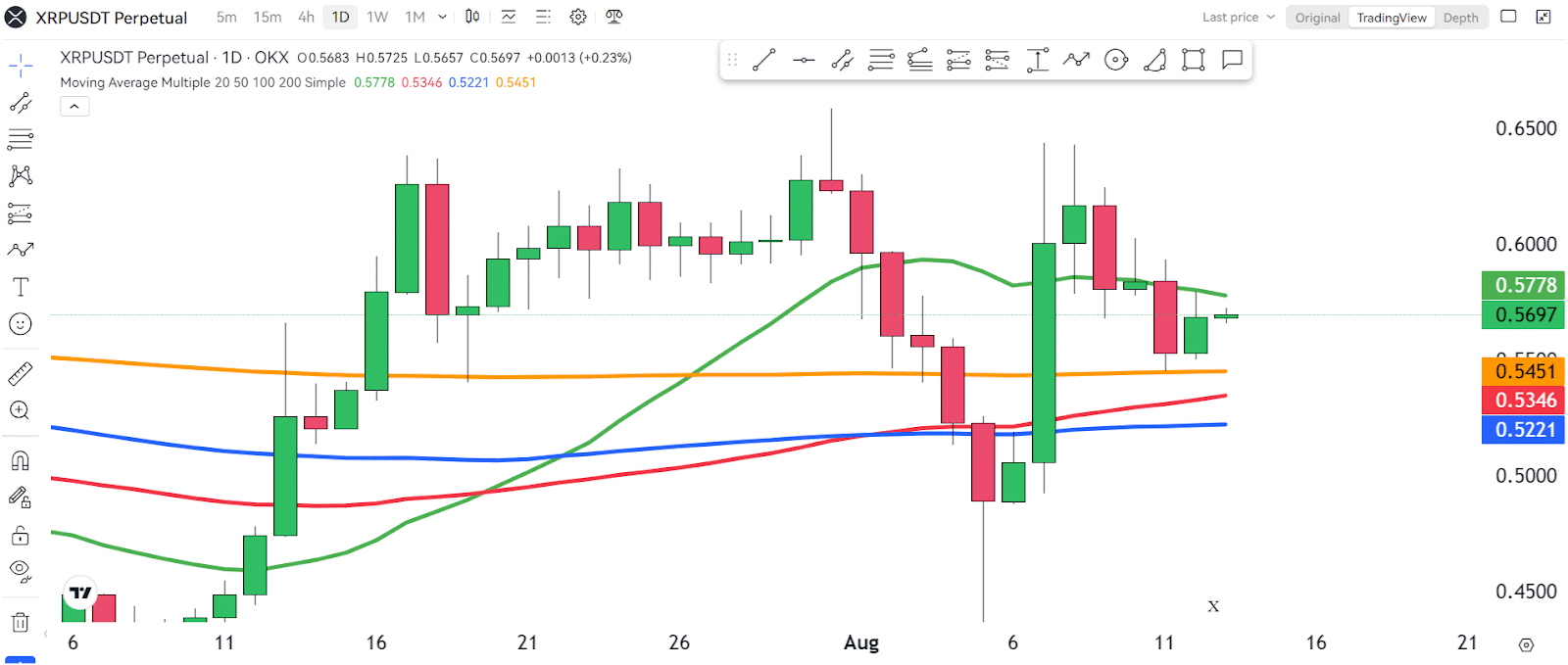Collapse the indicator legend chevron
1568x665 pixels.
click(74, 107)
